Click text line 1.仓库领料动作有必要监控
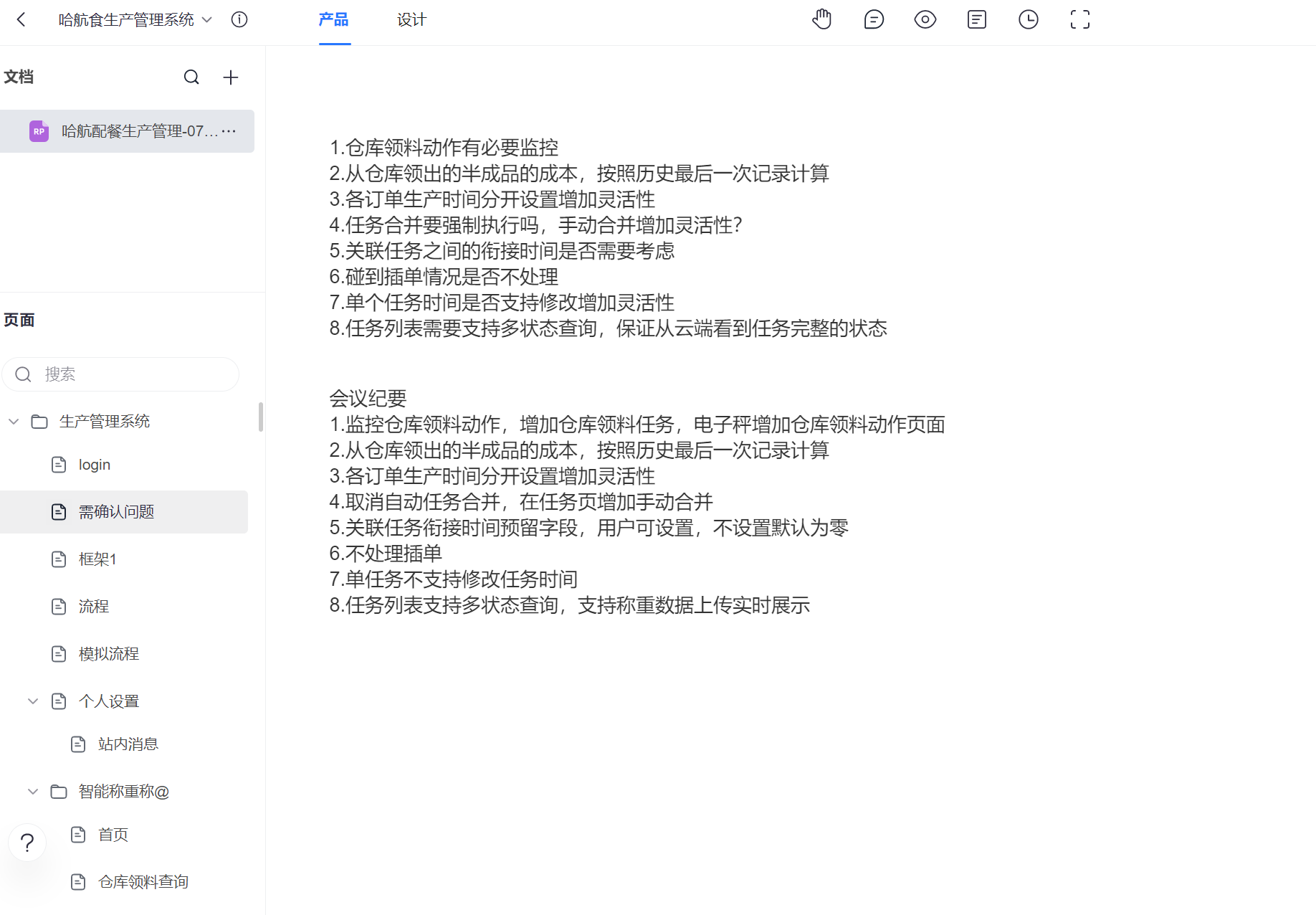Screen dimensions: 1316x915 (444, 148)
